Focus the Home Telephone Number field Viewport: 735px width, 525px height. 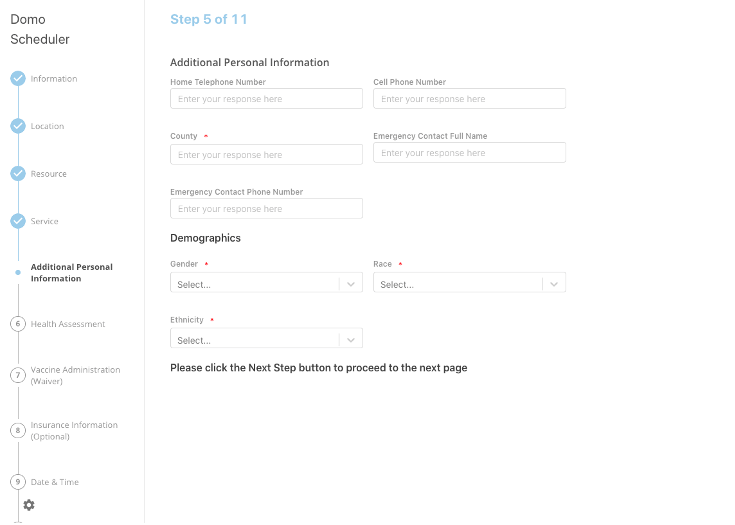coord(266,98)
